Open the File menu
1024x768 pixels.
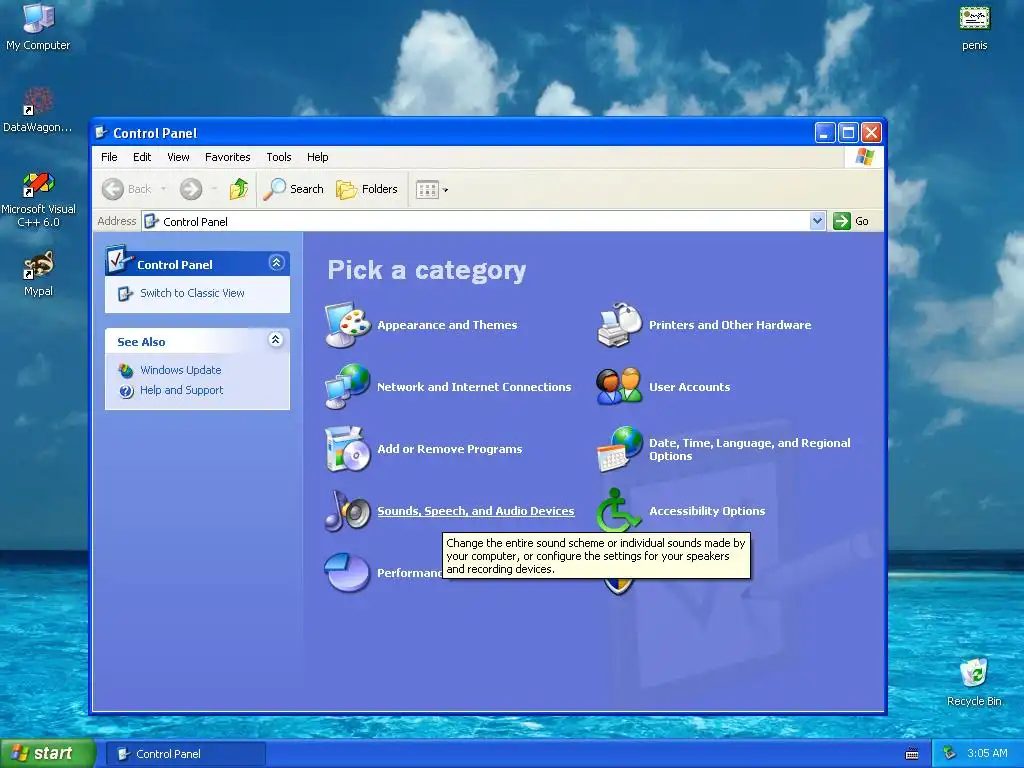click(x=109, y=157)
